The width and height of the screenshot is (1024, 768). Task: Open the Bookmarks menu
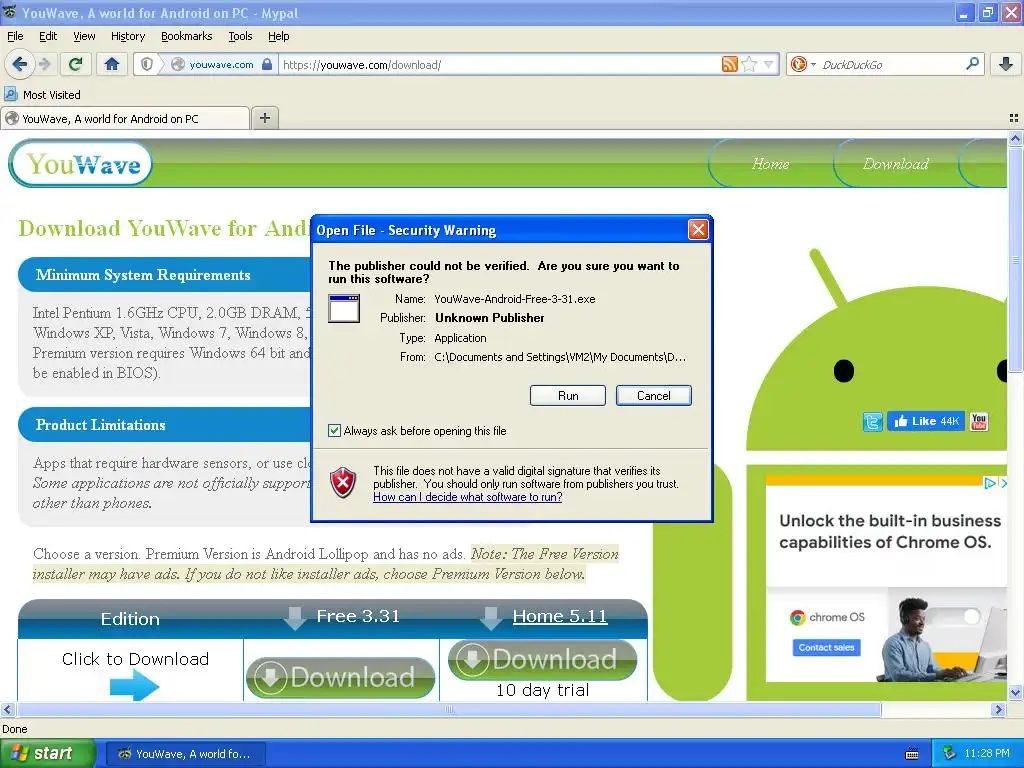point(187,36)
